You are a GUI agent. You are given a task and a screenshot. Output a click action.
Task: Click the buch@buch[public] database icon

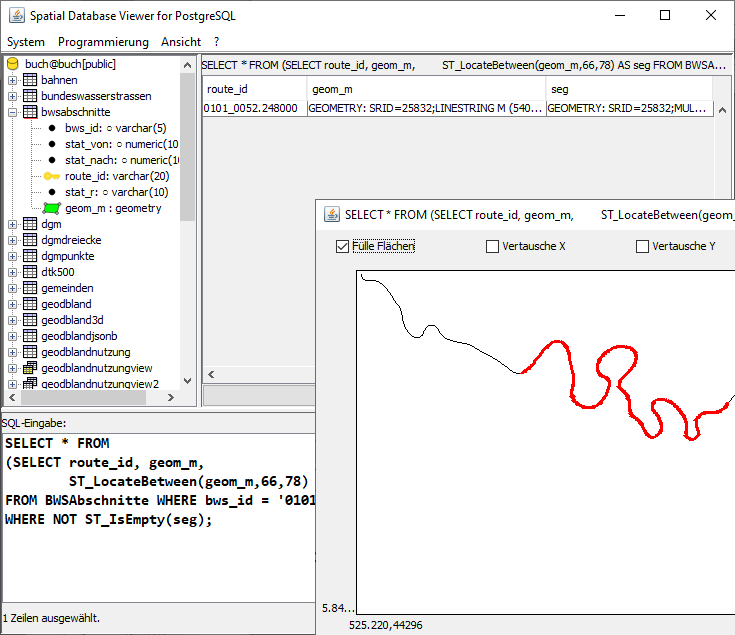[x=13, y=64]
